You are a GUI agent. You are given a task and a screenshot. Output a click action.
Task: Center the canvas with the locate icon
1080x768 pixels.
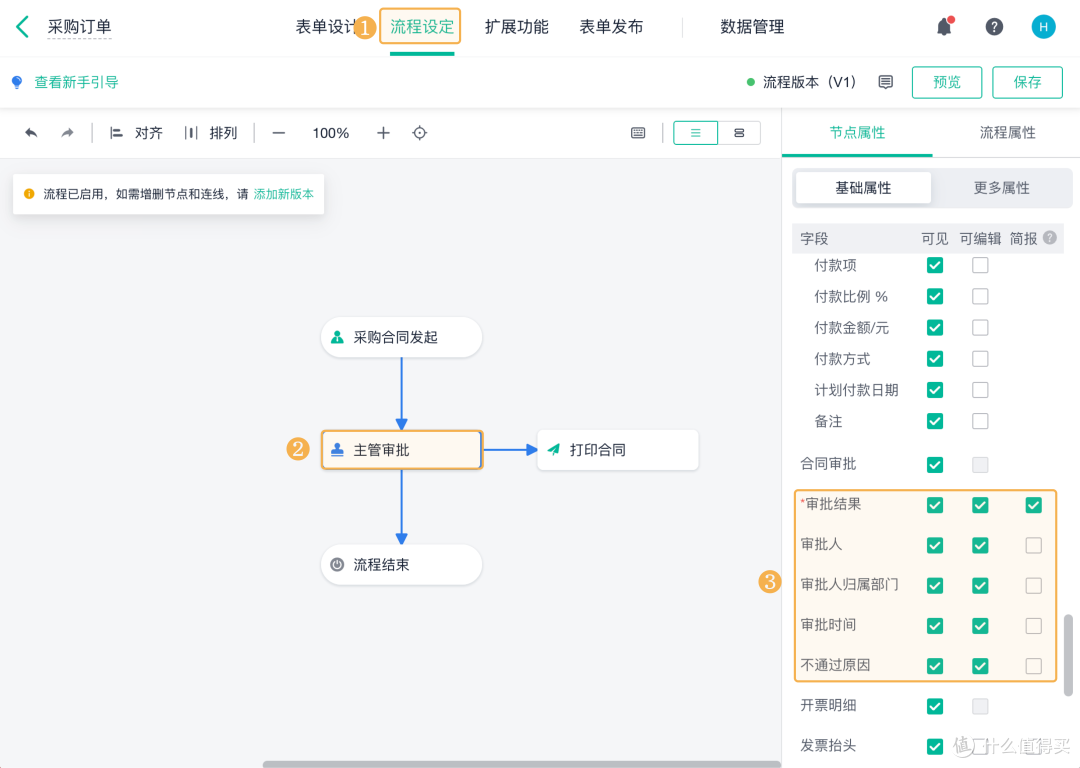tap(419, 133)
